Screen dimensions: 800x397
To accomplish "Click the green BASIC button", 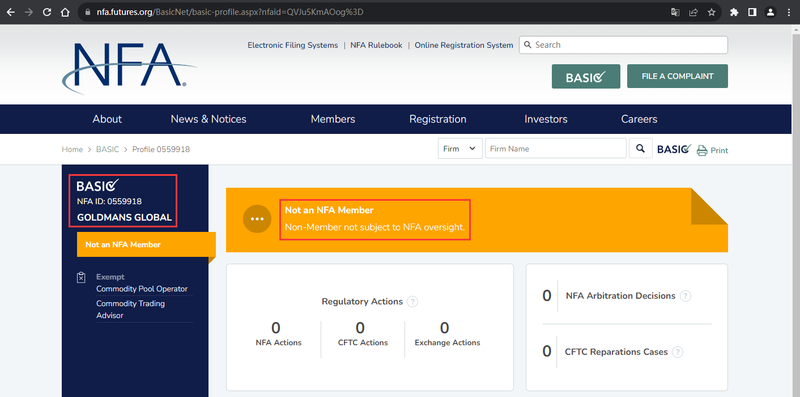I will [x=586, y=77].
